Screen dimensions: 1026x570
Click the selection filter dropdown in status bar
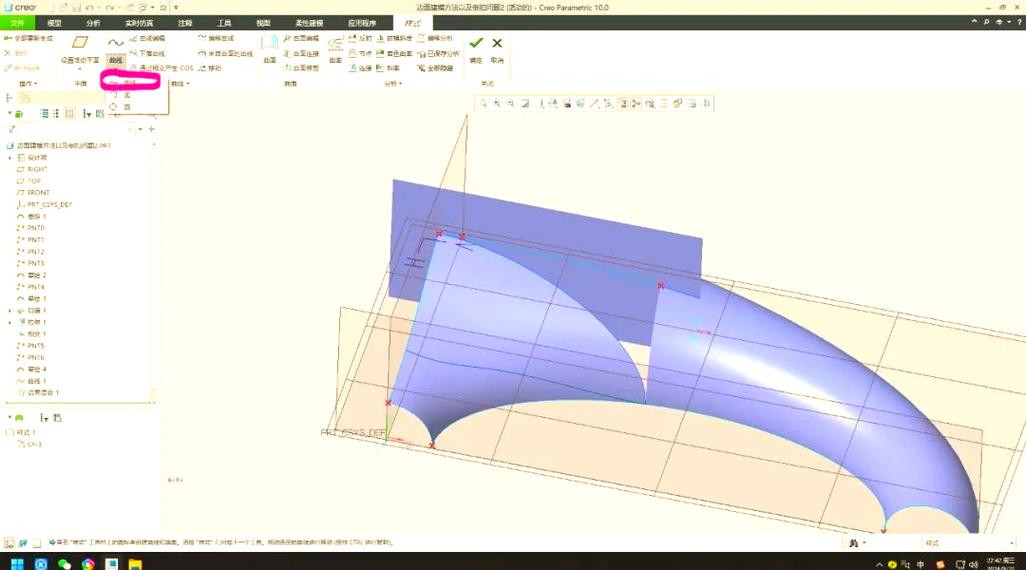[x=968, y=543]
